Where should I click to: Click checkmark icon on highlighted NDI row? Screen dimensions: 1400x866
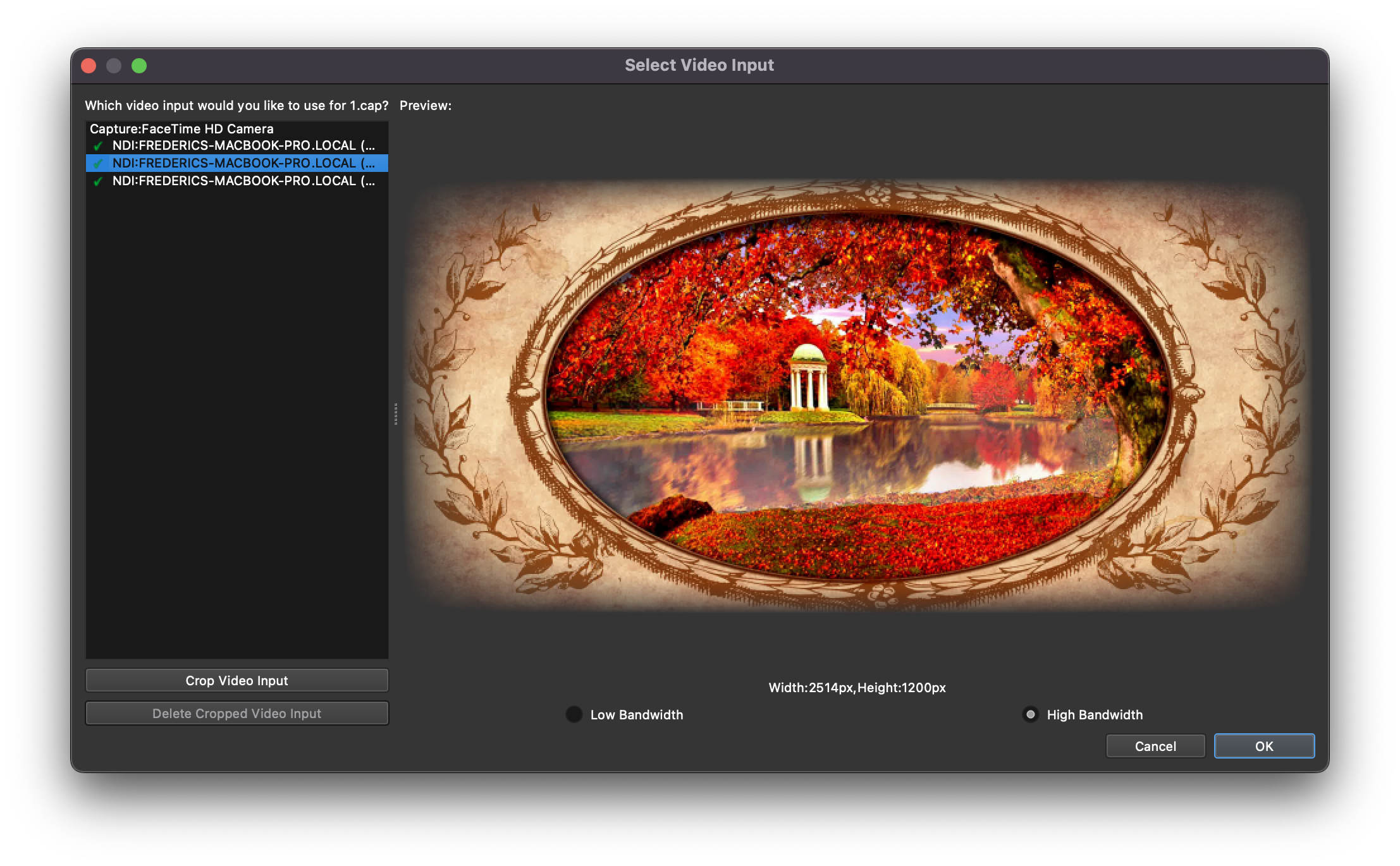pyautogui.click(x=98, y=164)
